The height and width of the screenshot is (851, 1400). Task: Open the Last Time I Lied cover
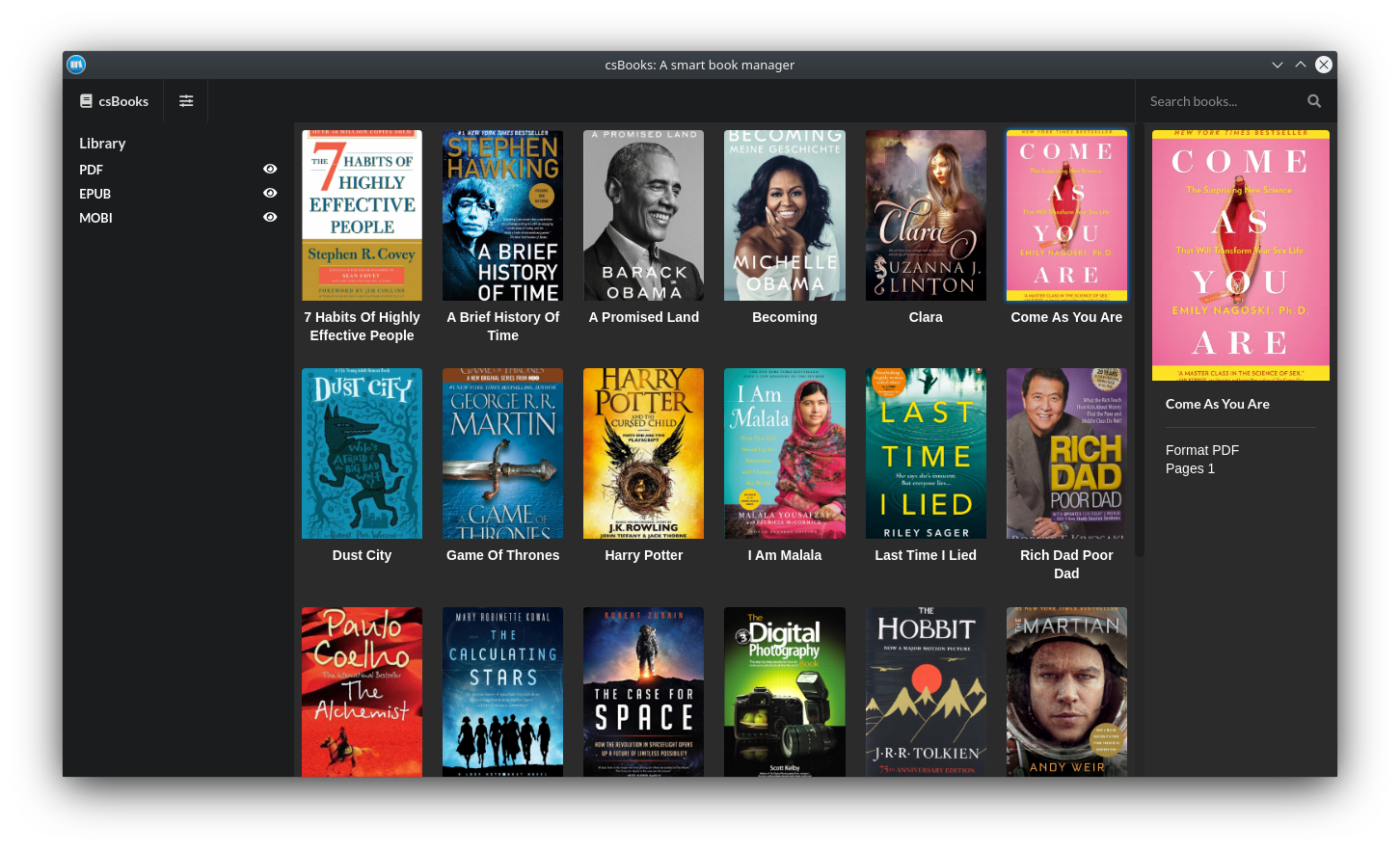pyautogui.click(x=926, y=453)
